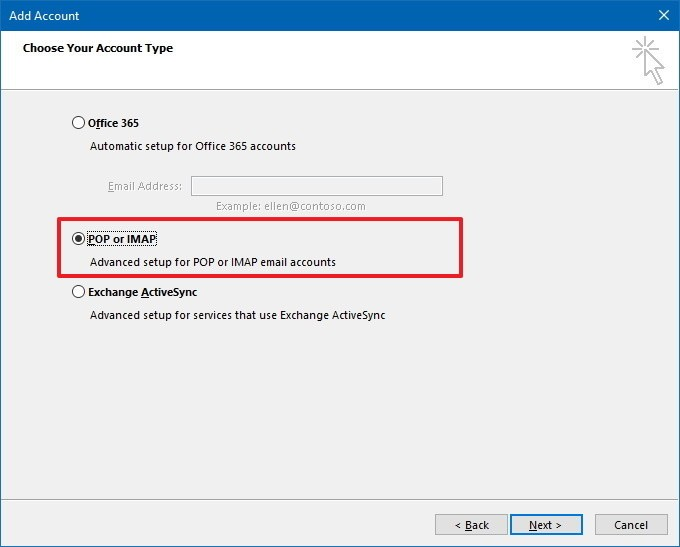680x547 pixels.
Task: Click the 'Choose Your Account Type' heading
Action: [x=98, y=48]
